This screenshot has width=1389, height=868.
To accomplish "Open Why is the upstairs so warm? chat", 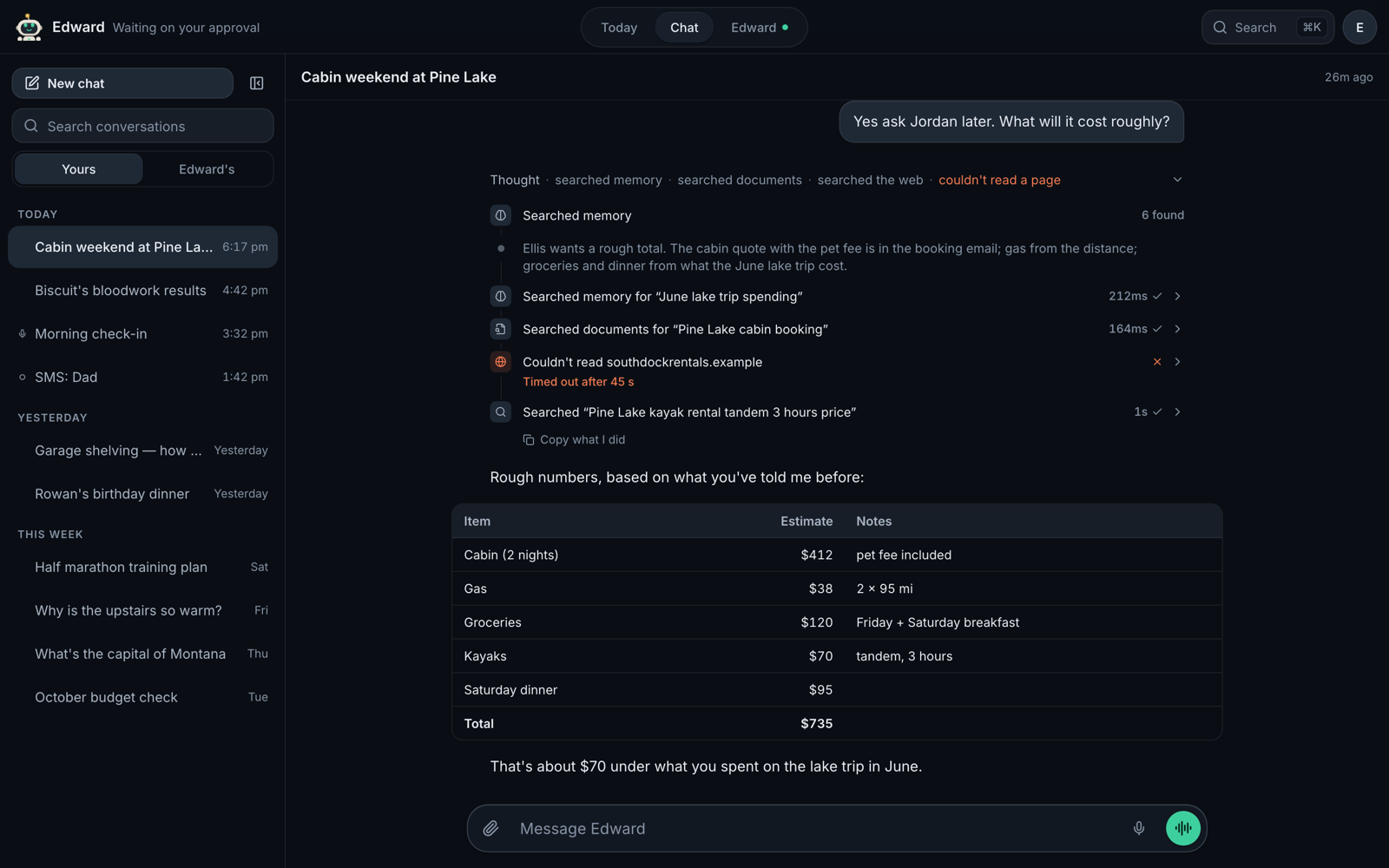I will (x=142, y=610).
